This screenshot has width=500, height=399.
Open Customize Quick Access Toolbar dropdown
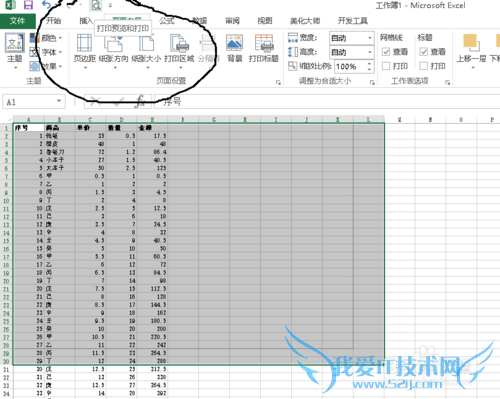(x=110, y=5)
